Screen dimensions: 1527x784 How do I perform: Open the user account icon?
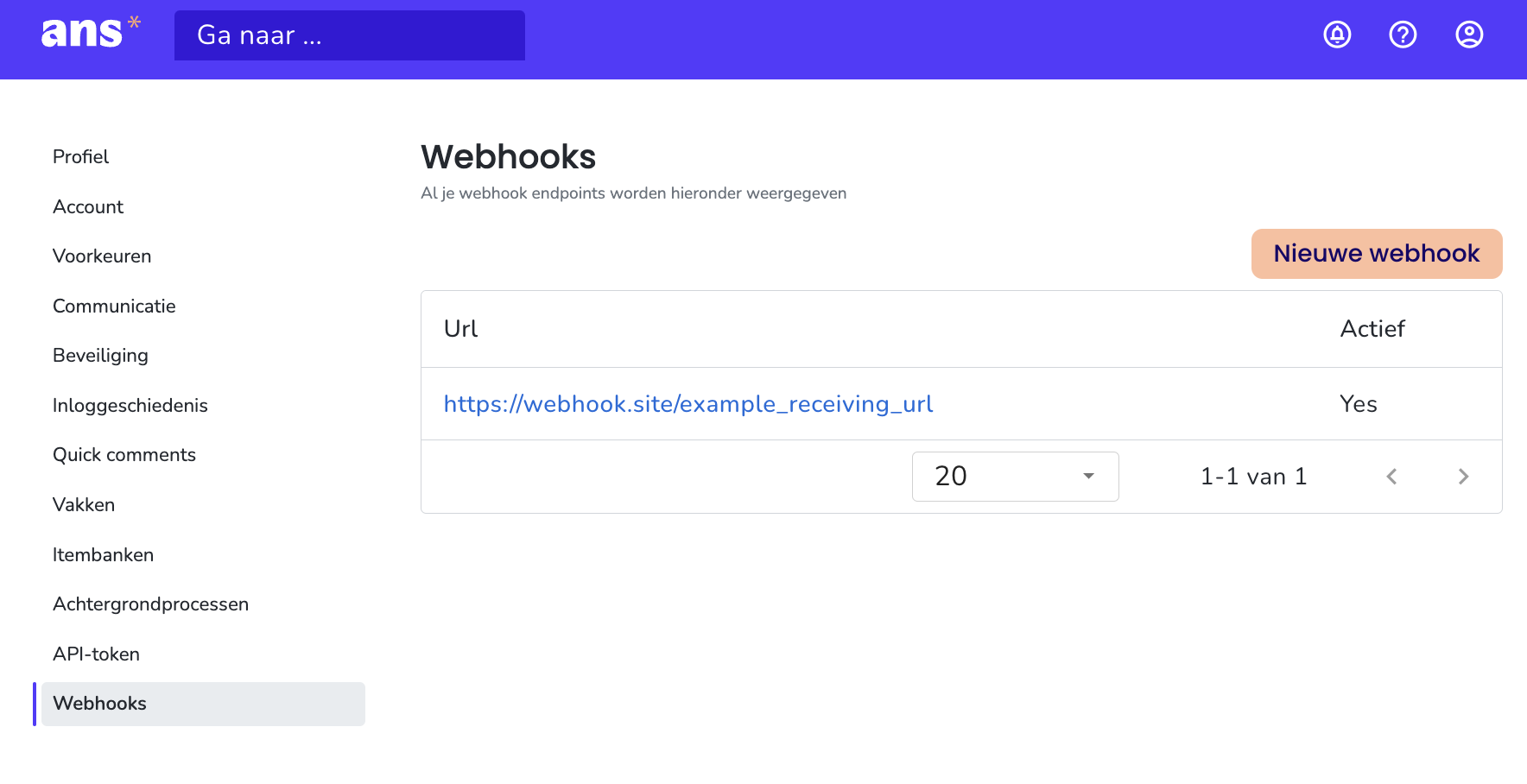1469,35
